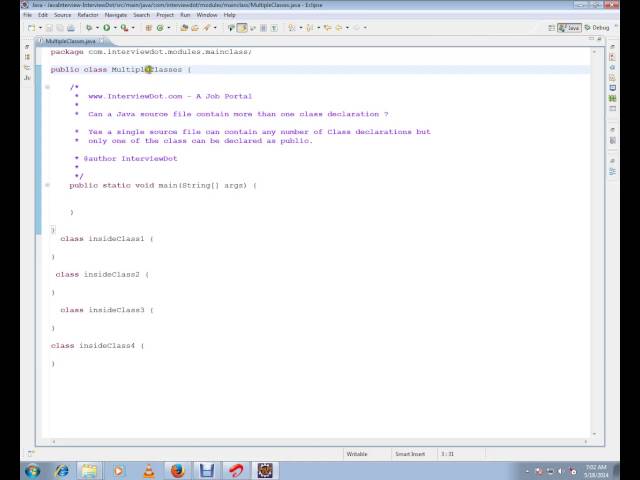The image size is (640, 480).
Task: Open dropdown next to New icon
Action: pyautogui.click(x=40, y=28)
